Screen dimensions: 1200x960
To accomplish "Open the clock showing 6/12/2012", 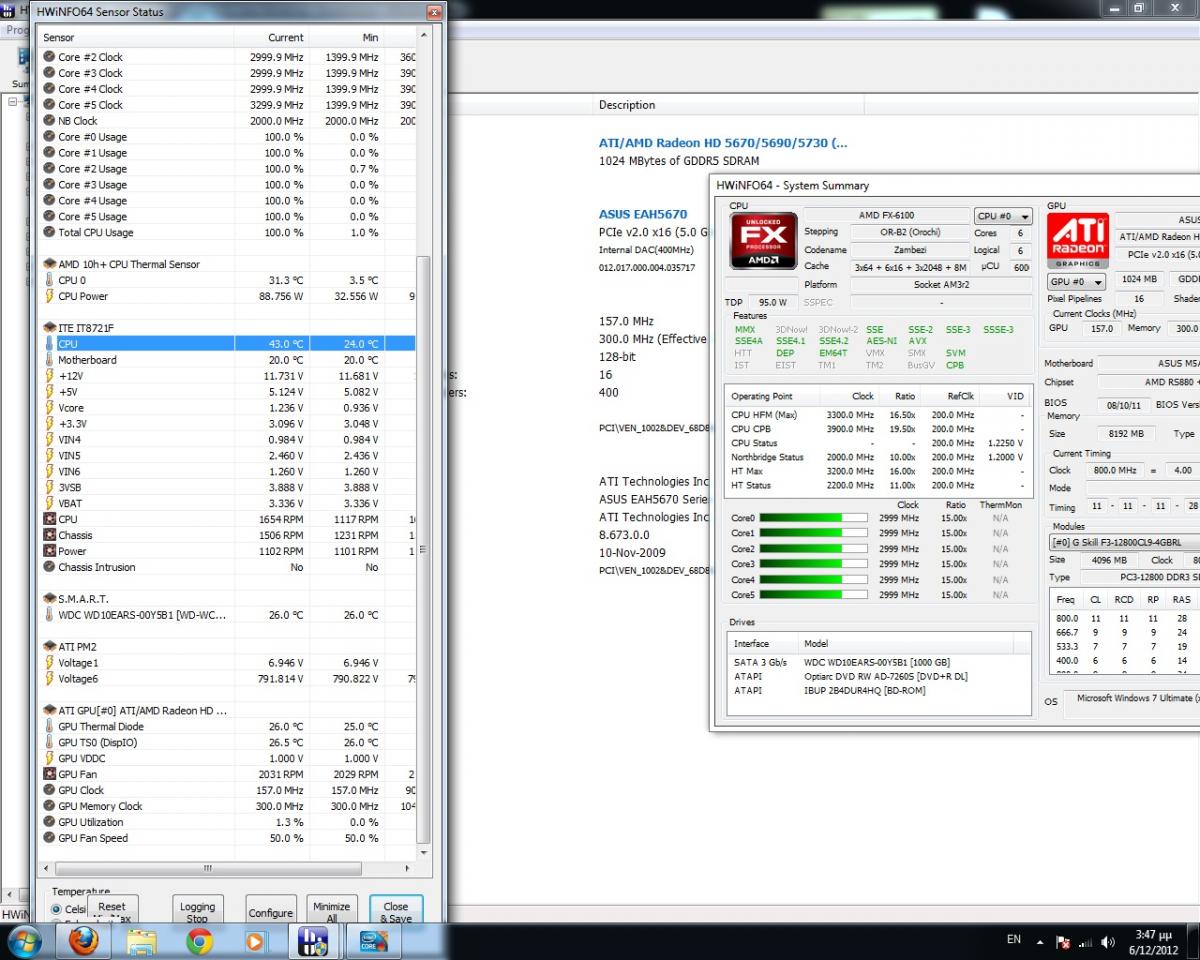I will point(1155,941).
